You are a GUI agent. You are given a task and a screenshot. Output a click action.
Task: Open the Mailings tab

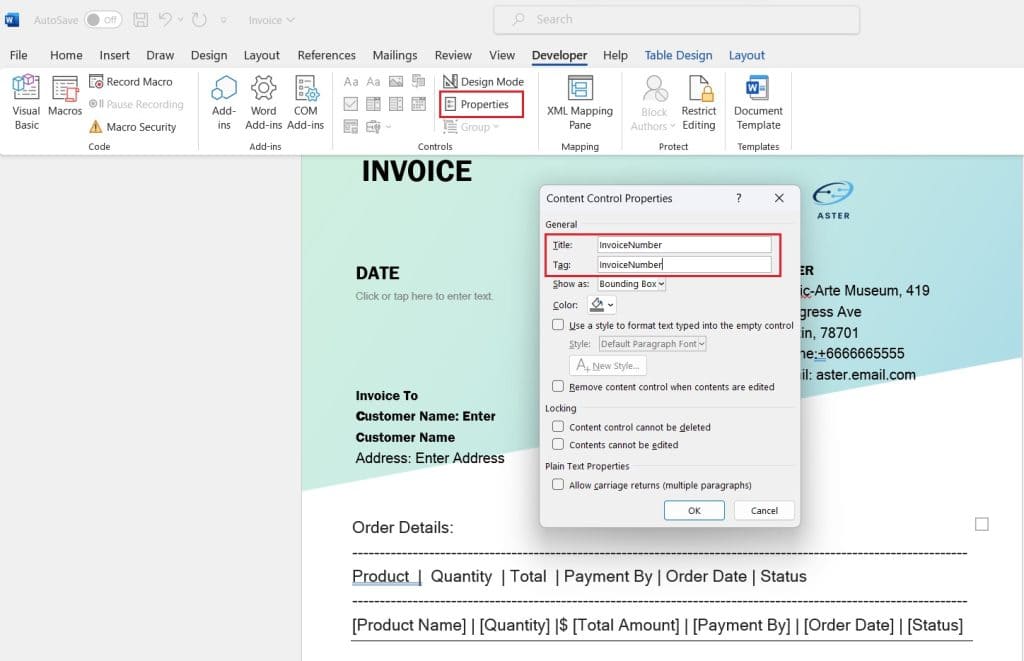394,56
